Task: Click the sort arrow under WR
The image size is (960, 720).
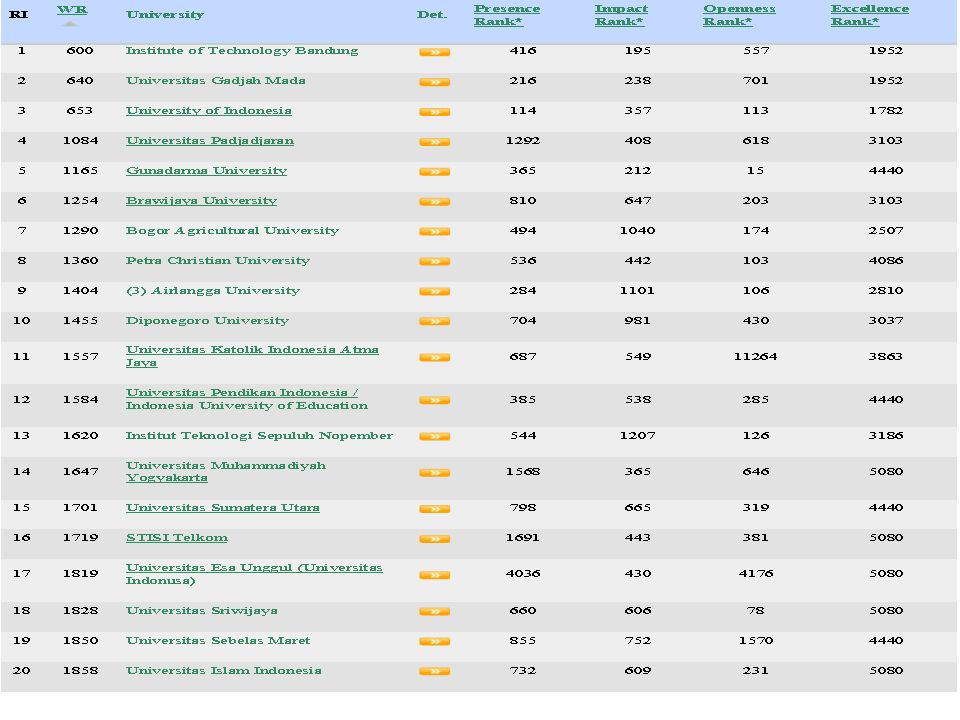Action: click(70, 24)
